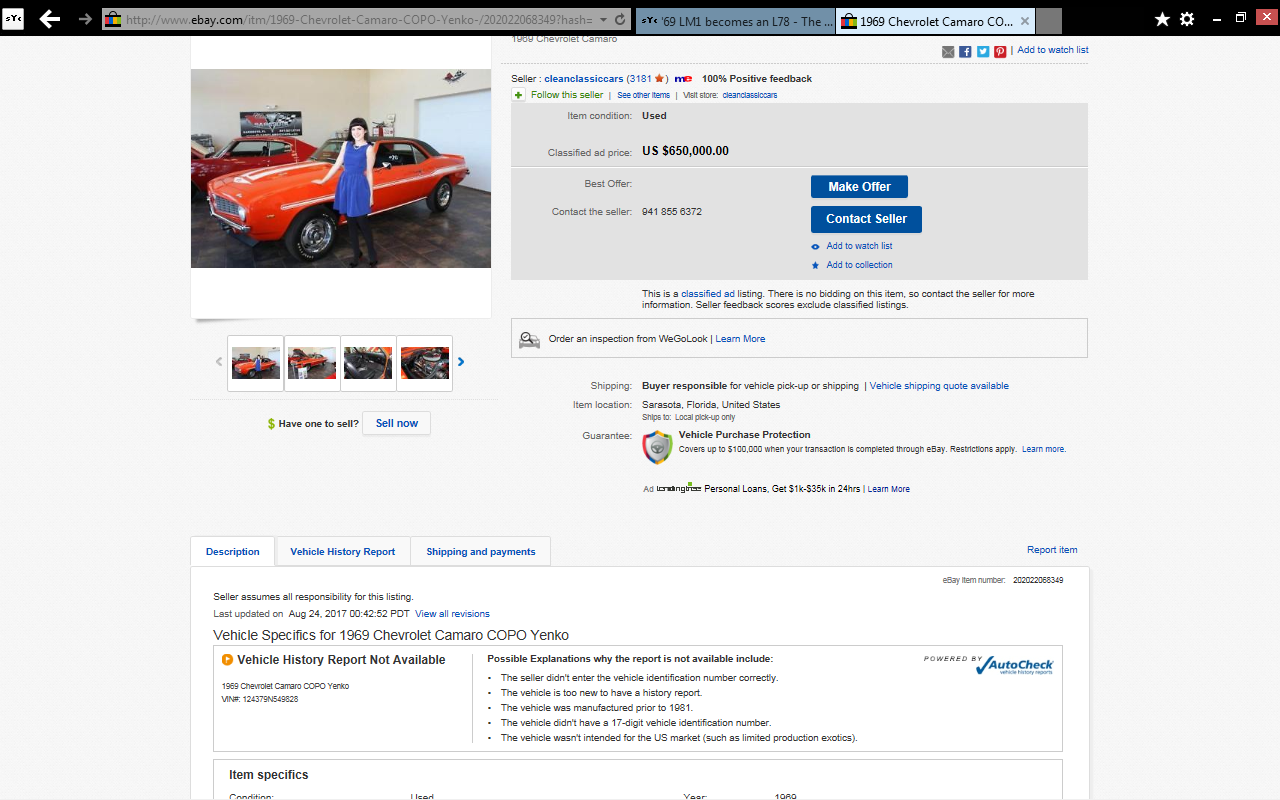Click the browser forward arrow
The image size is (1280, 800).
point(84,19)
